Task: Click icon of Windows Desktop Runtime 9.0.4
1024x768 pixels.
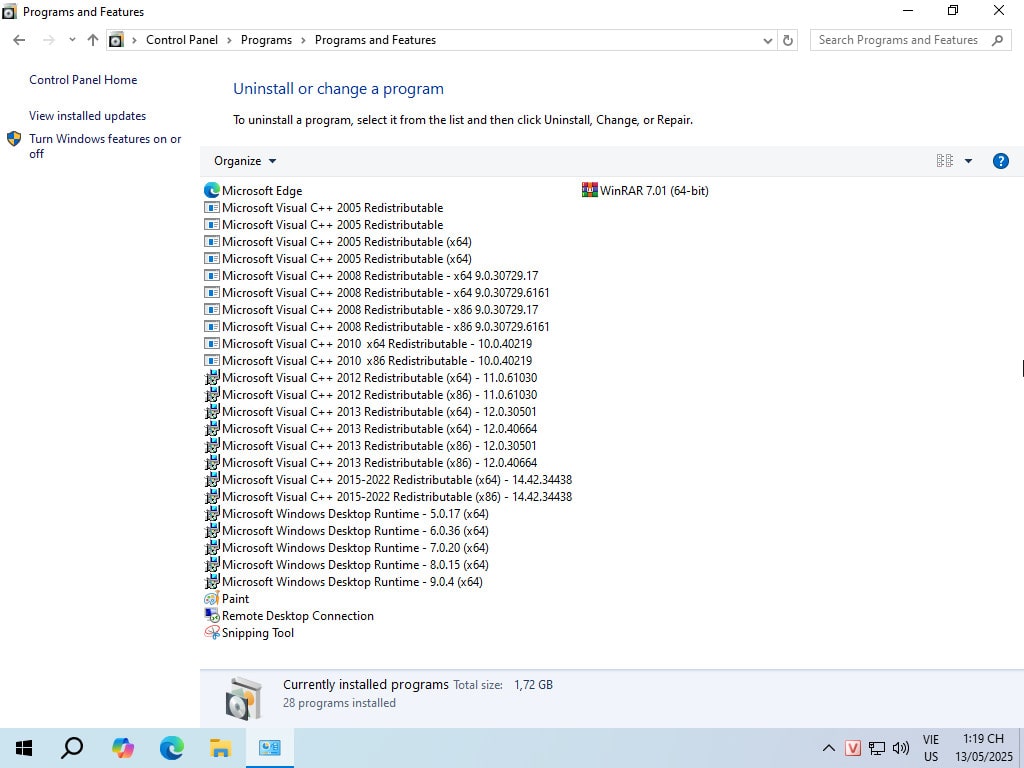Action: click(x=212, y=582)
